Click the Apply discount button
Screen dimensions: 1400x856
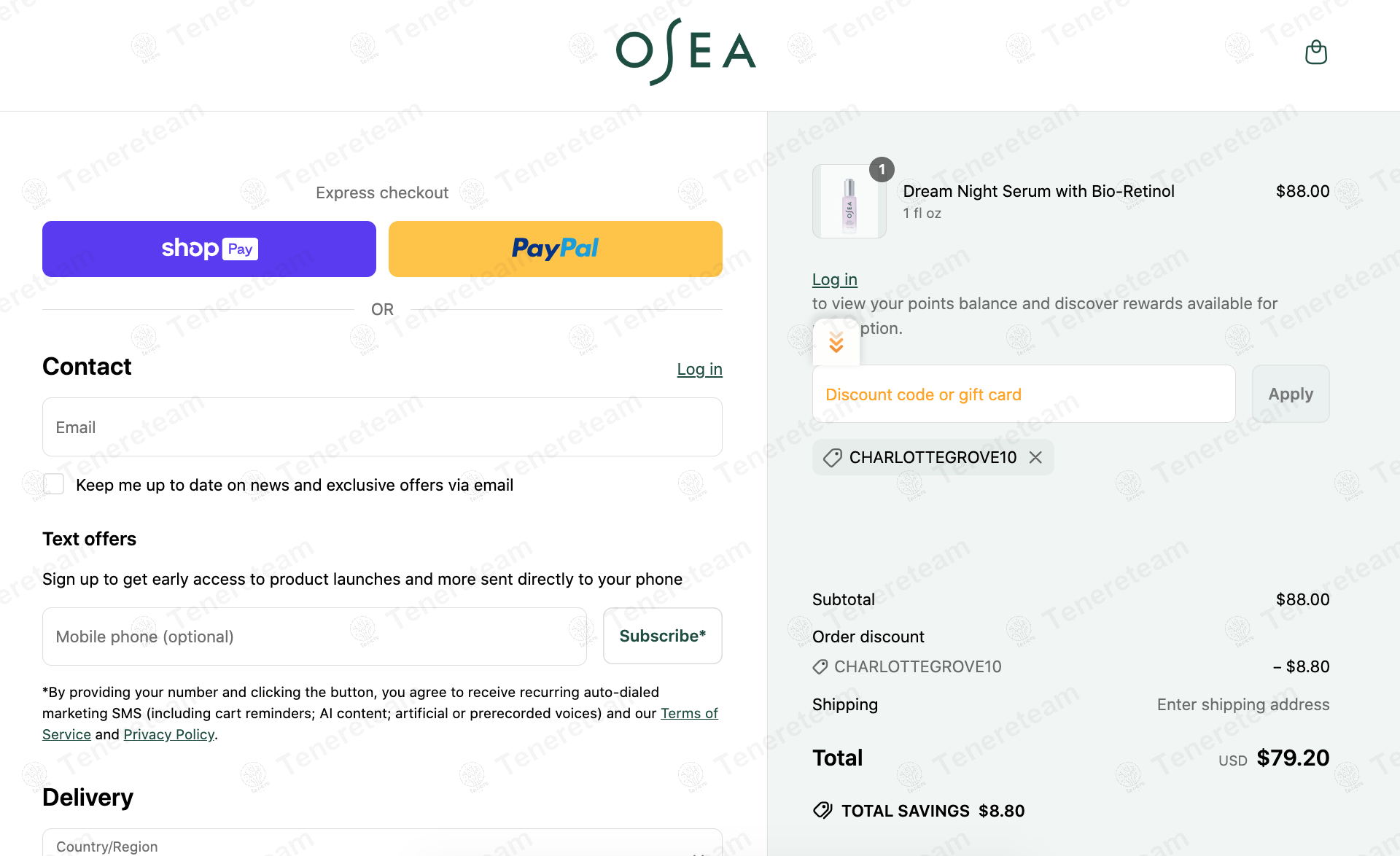(x=1290, y=394)
